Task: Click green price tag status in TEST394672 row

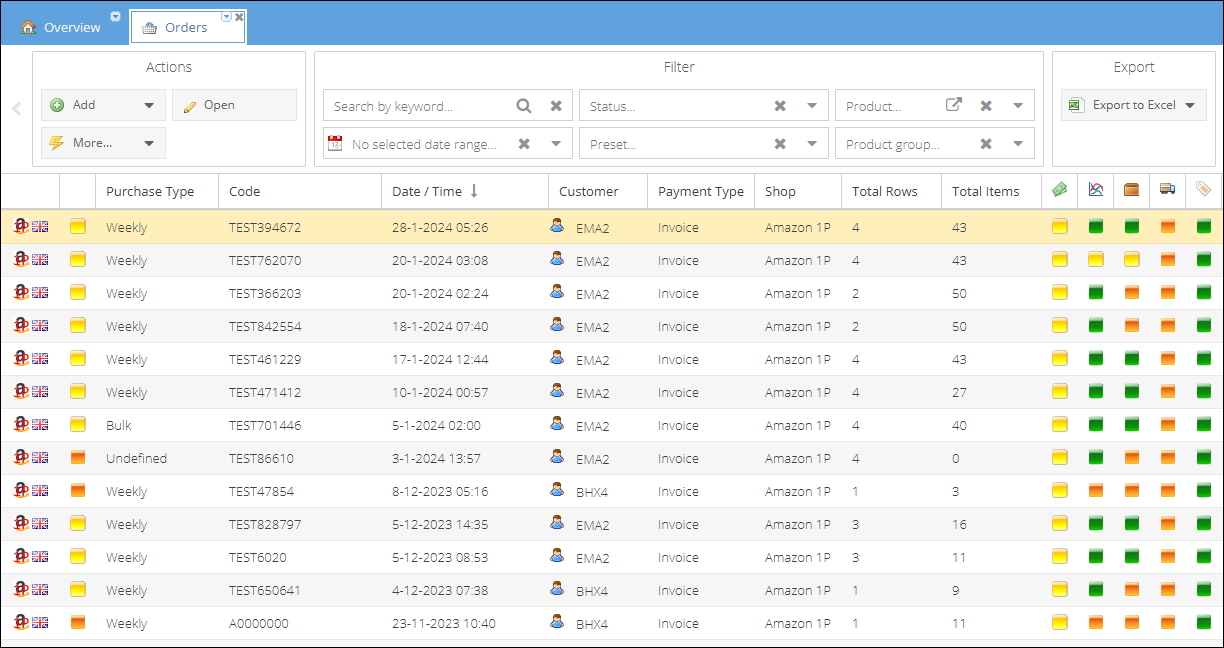Action: click(x=1204, y=227)
